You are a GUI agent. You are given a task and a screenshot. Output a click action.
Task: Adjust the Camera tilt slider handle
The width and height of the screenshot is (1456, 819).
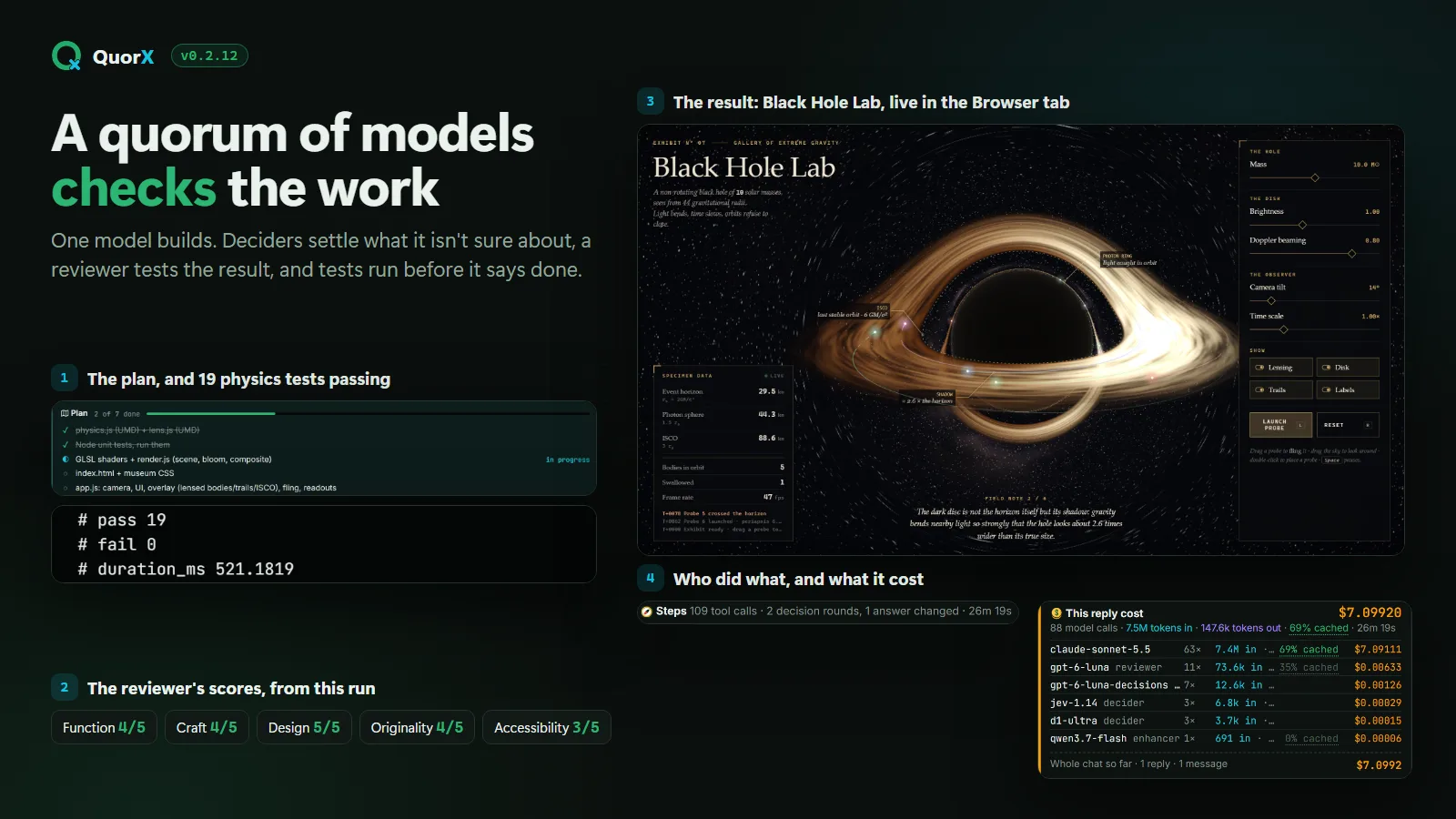tap(1271, 300)
